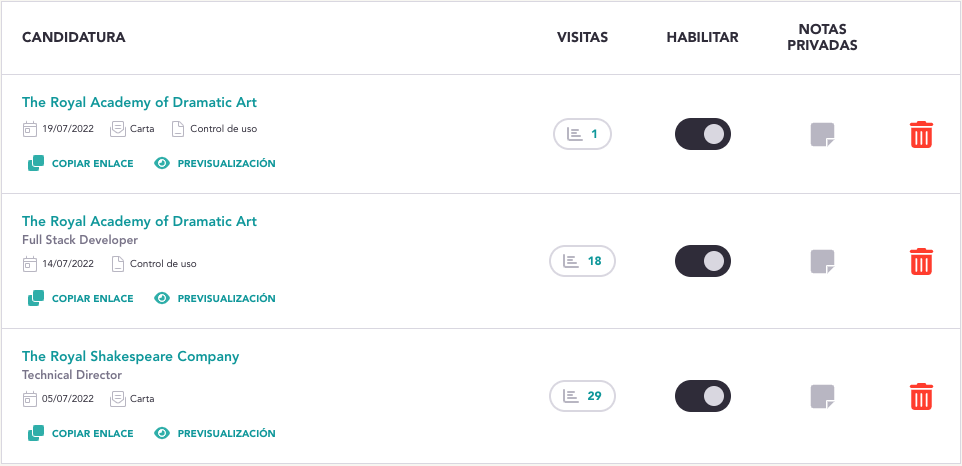Toggle Habilitar for Technical Director application

click(x=703, y=396)
